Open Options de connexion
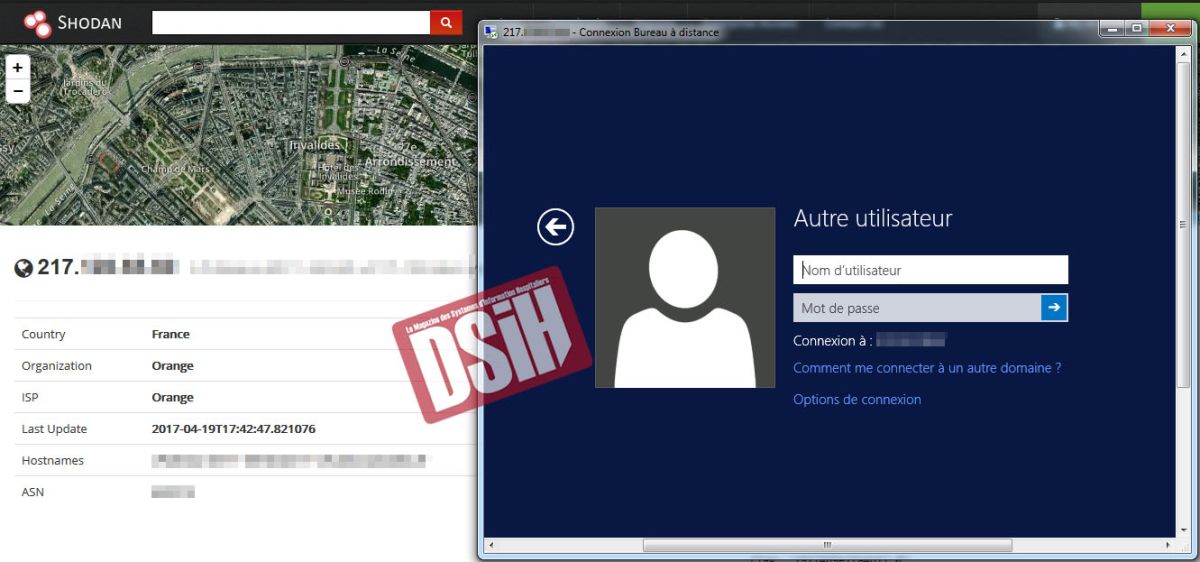Image resolution: width=1200 pixels, height=562 pixels. [857, 400]
